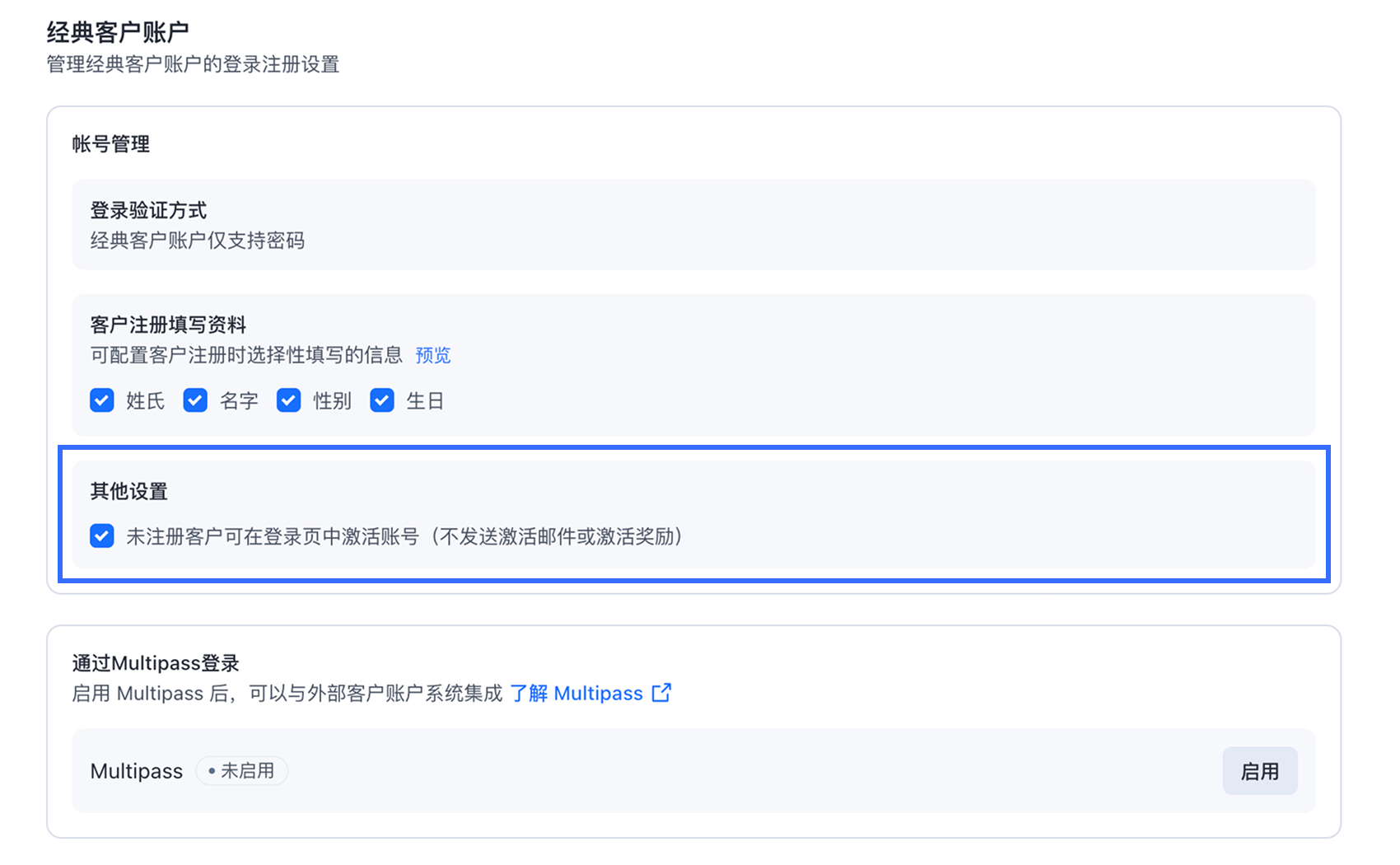
Task: Click the 经典客户账户 page title
Action: (x=118, y=32)
